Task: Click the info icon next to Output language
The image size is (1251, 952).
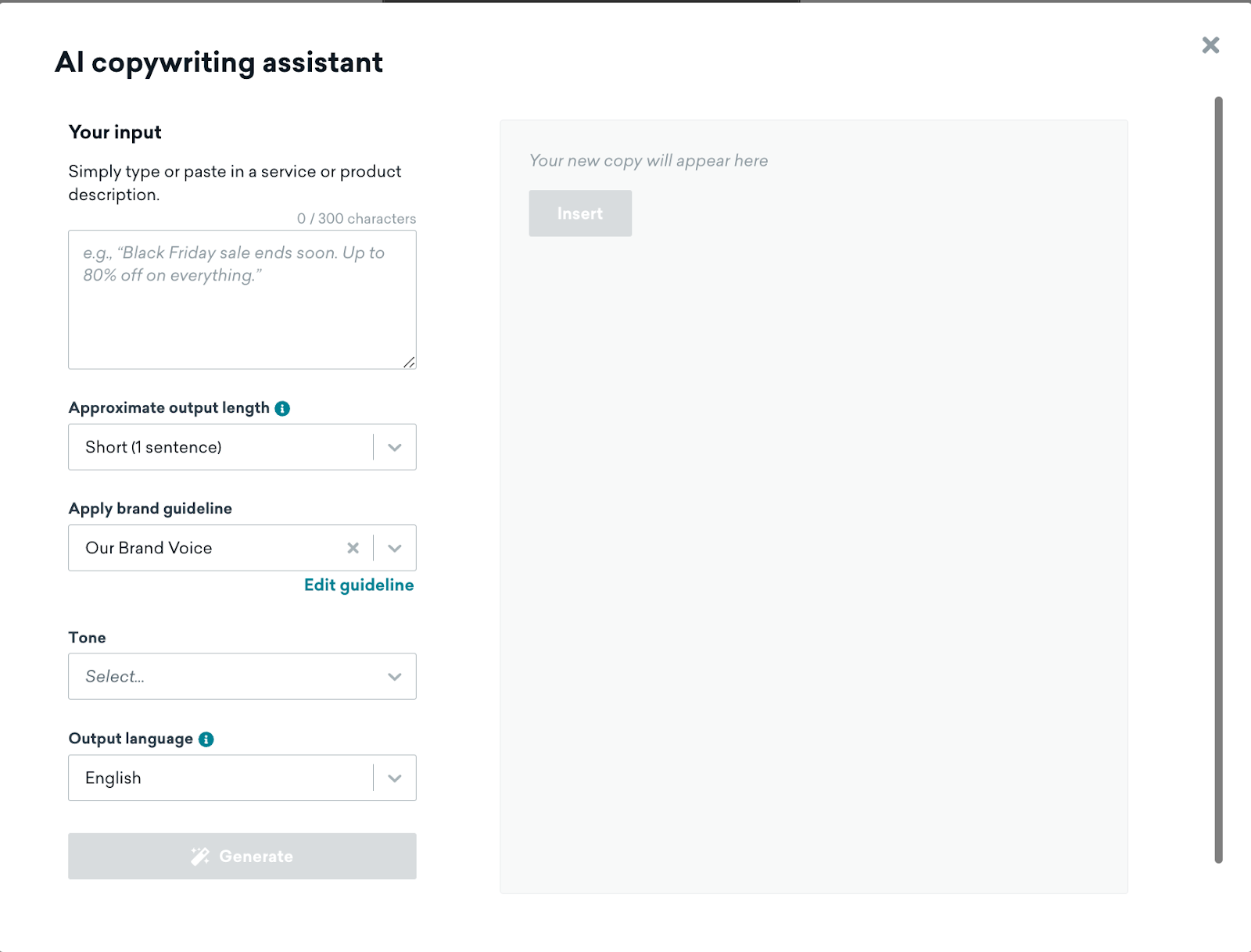Action: tap(206, 739)
